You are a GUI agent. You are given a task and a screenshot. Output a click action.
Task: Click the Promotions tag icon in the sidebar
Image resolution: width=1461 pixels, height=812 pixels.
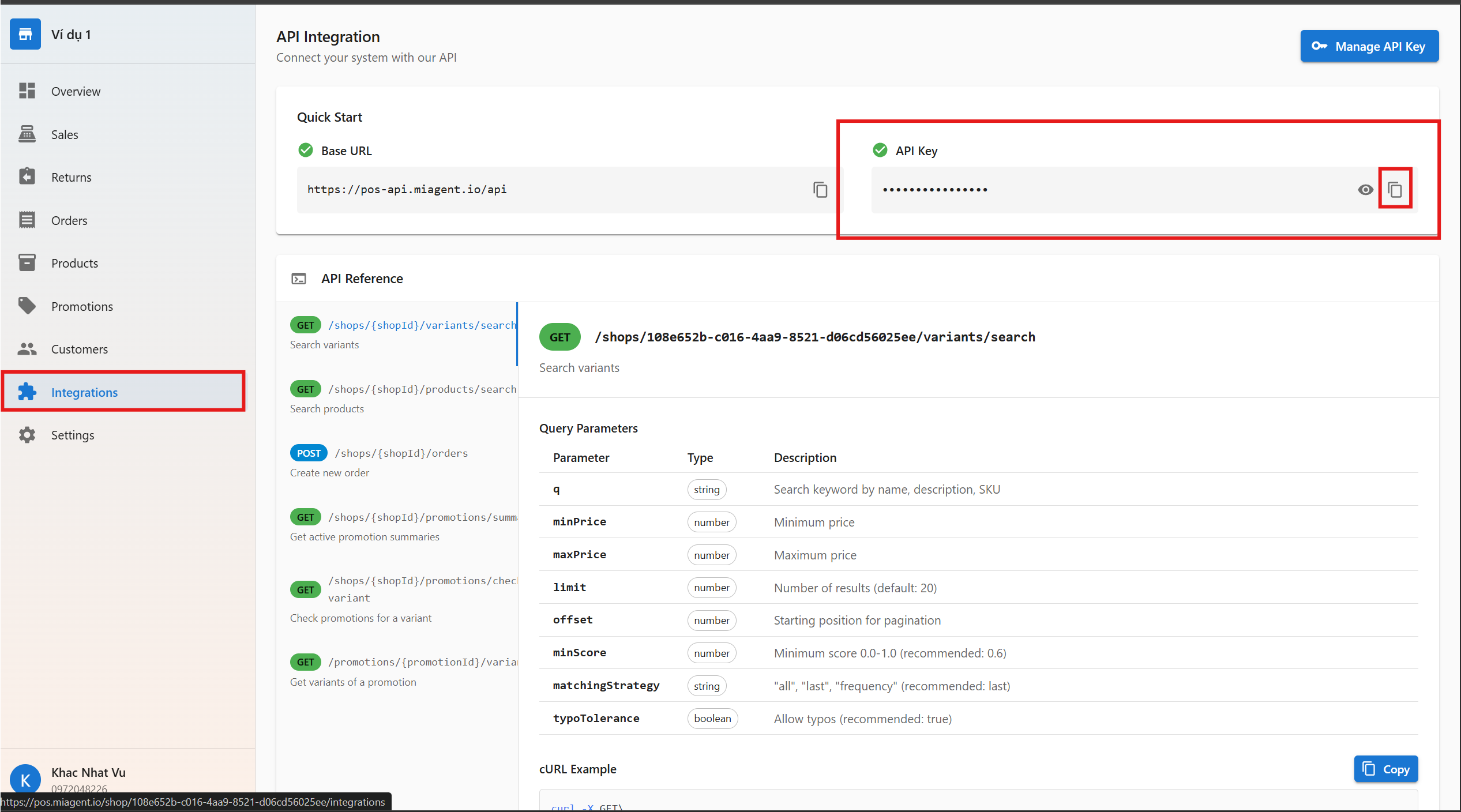click(27, 306)
